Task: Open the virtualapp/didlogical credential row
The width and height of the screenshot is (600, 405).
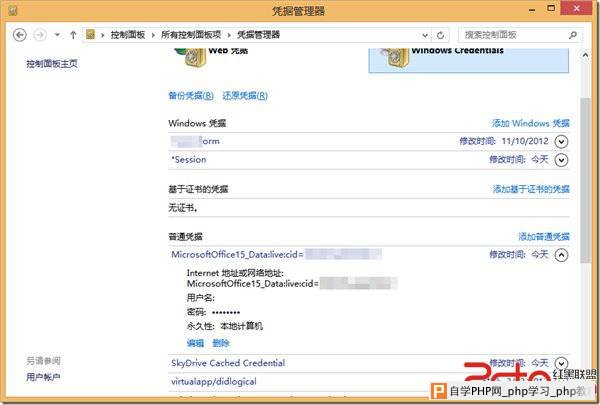Action: 369,382
